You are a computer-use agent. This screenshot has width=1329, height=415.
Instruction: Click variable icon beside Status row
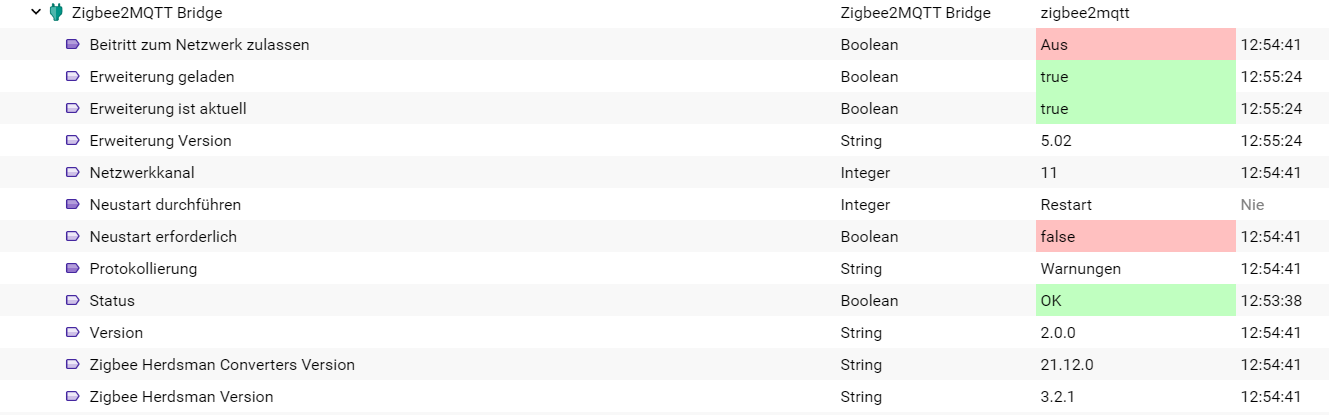(72, 301)
